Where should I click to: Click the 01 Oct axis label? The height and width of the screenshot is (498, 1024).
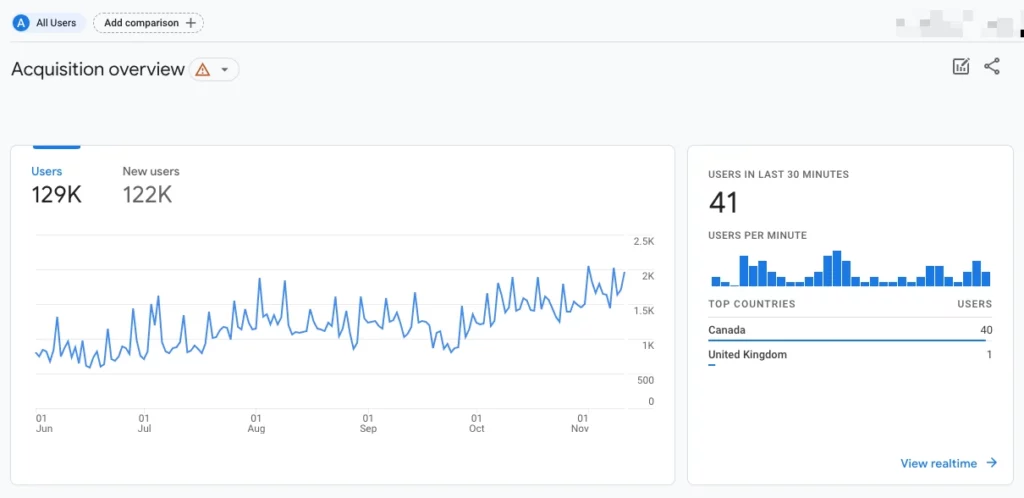pyautogui.click(x=477, y=423)
